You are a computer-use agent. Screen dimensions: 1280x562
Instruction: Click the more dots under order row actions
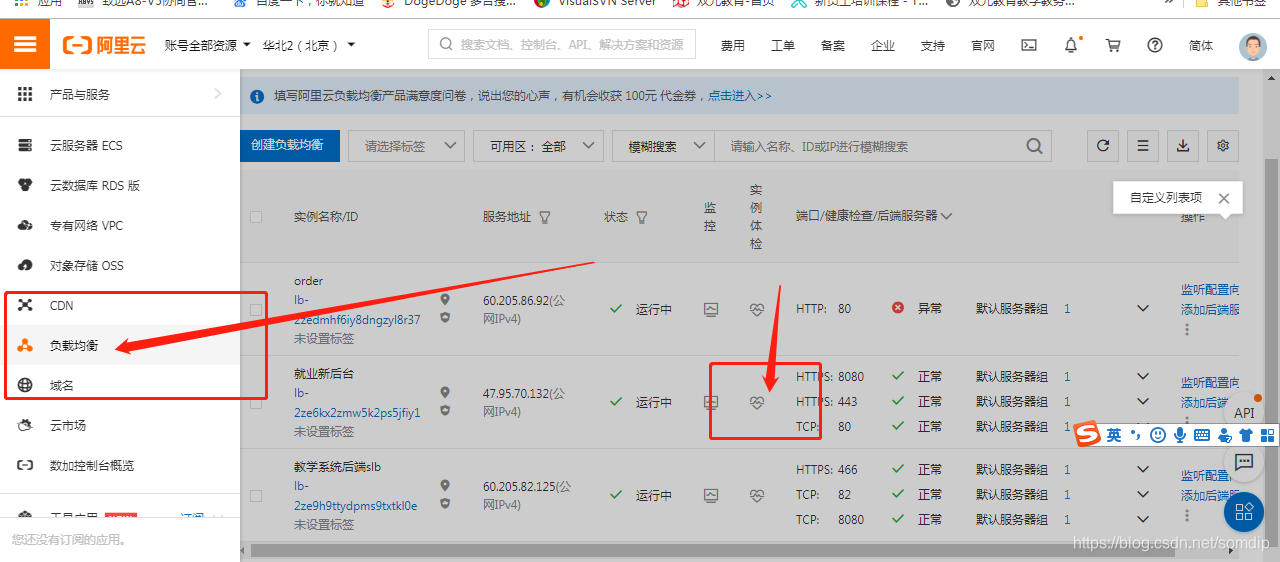[x=1187, y=329]
